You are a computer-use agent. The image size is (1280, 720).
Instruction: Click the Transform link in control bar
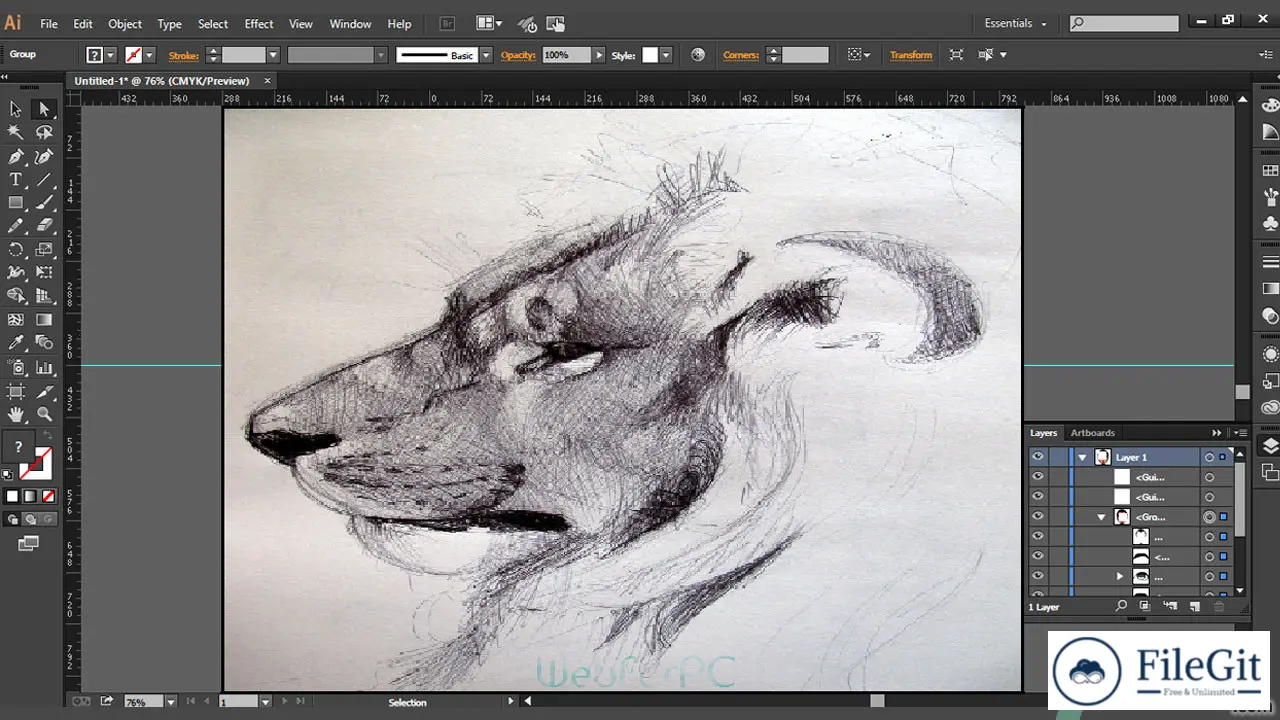(x=911, y=55)
